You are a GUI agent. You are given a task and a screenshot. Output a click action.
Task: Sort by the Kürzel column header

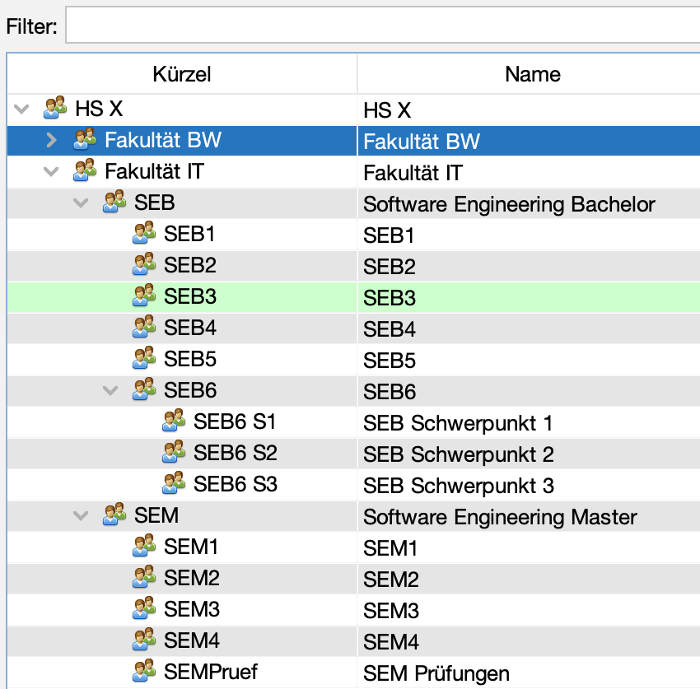181,74
